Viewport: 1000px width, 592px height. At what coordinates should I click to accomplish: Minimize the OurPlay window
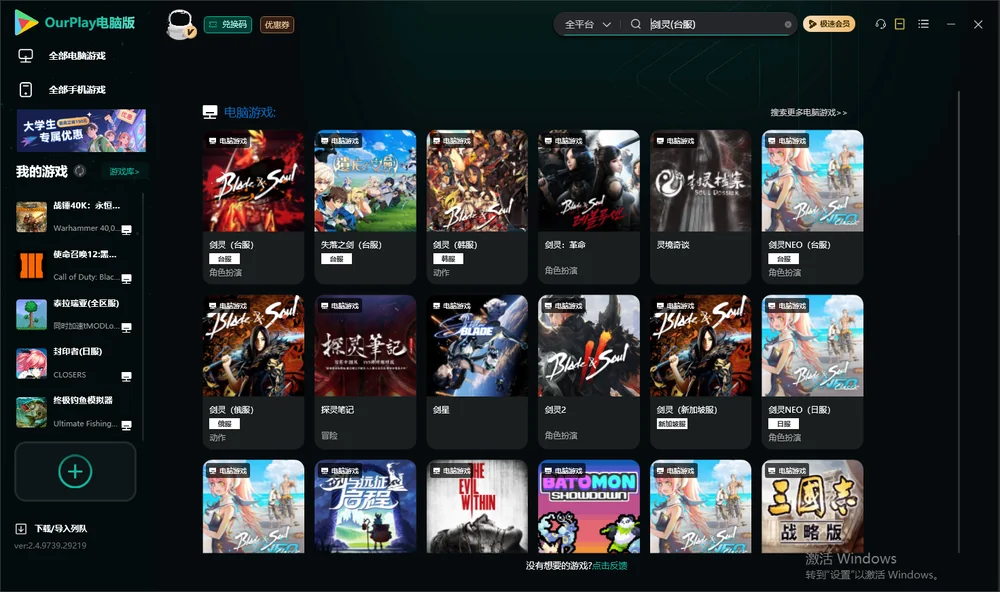(951, 24)
